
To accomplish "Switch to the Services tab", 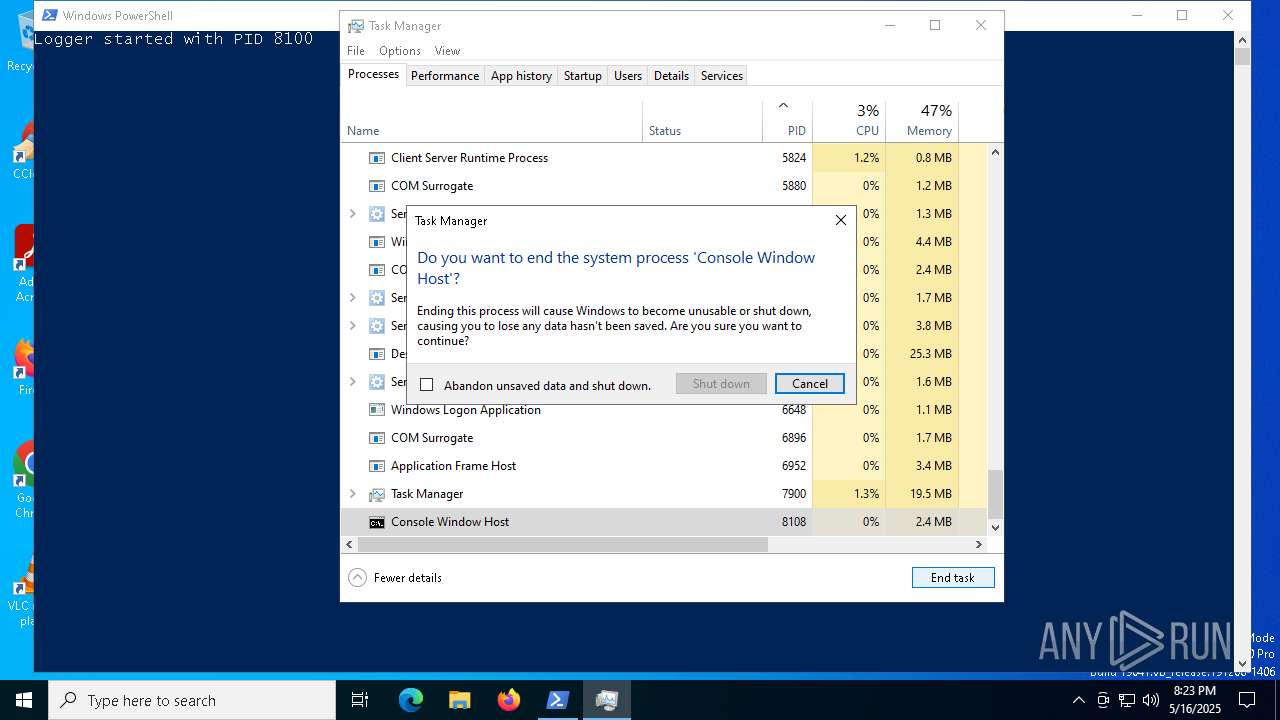I will pos(722,76).
